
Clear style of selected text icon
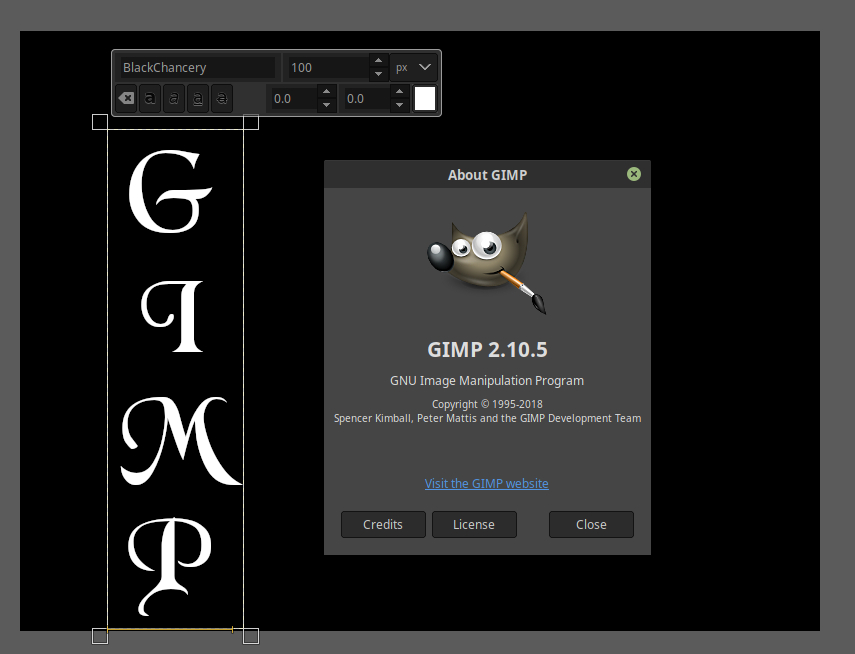[x=126, y=98]
